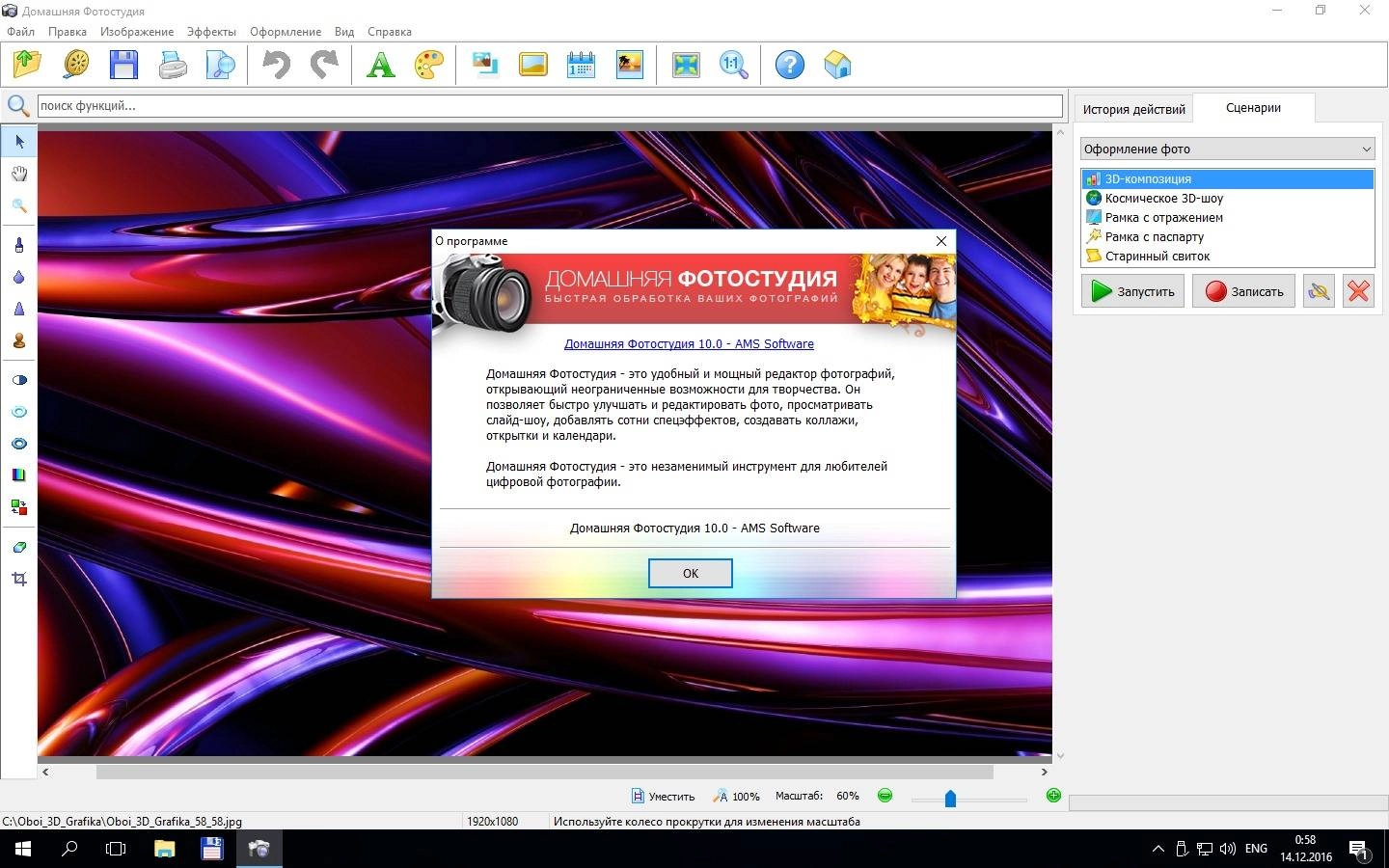Click the film reel icon in toolbar
1389x868 pixels.
76,65
